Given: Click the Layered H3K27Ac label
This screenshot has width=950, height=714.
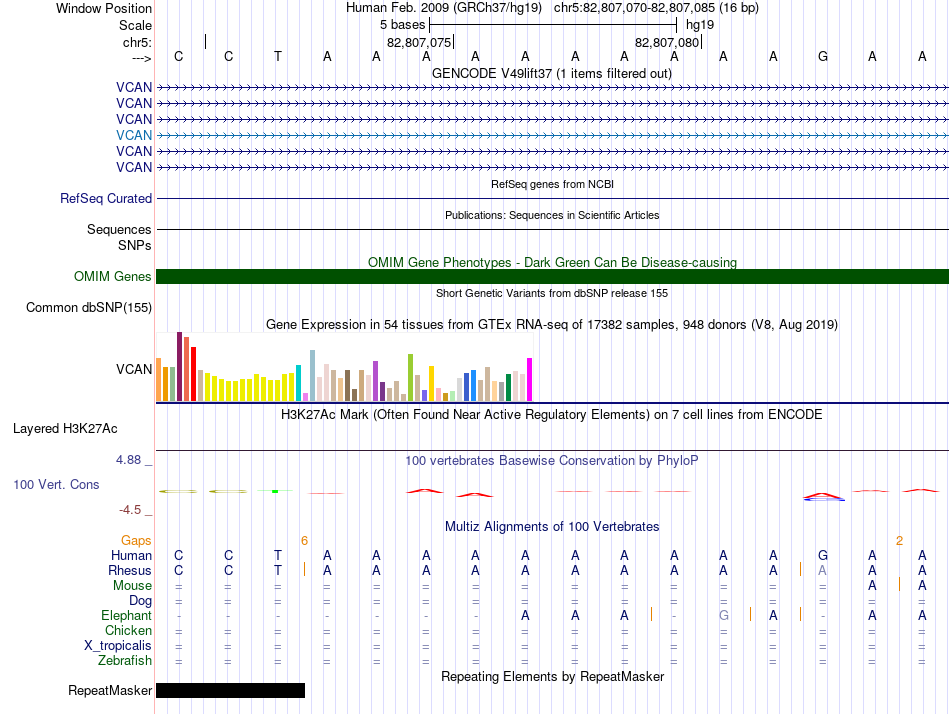Looking at the screenshot, I should point(65,429).
